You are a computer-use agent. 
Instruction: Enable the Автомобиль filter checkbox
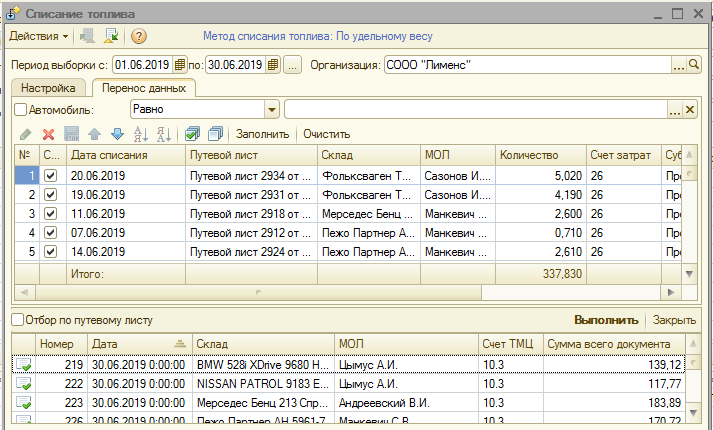(x=21, y=109)
